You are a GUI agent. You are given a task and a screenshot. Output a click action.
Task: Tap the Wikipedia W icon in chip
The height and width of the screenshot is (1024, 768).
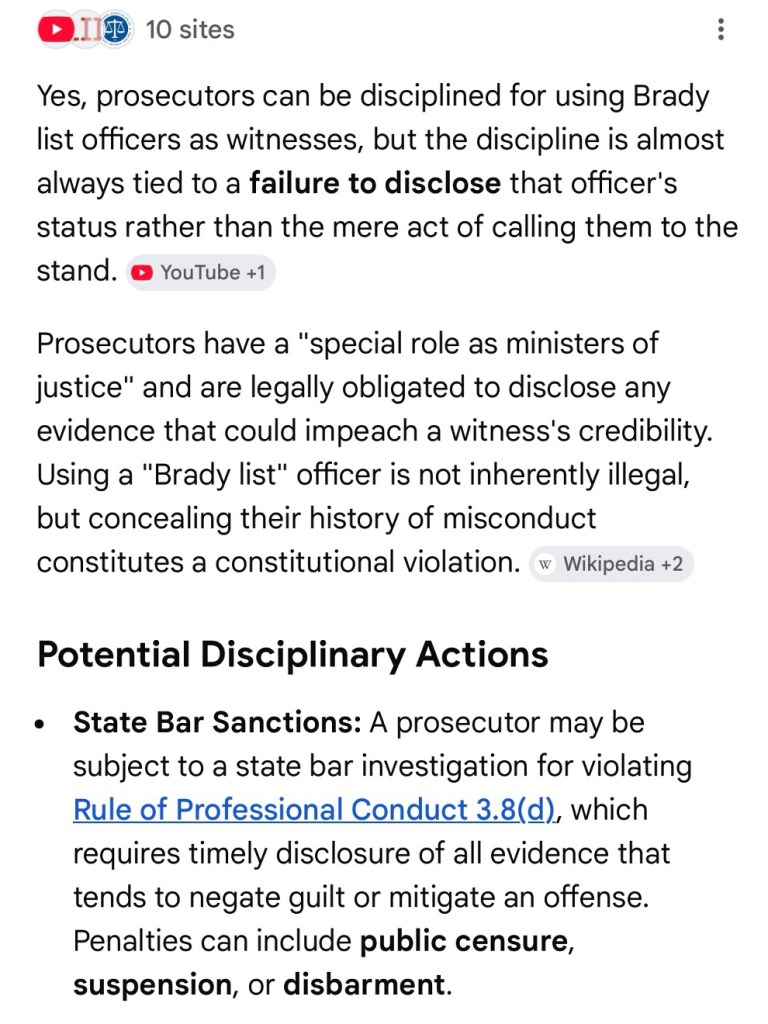click(546, 564)
